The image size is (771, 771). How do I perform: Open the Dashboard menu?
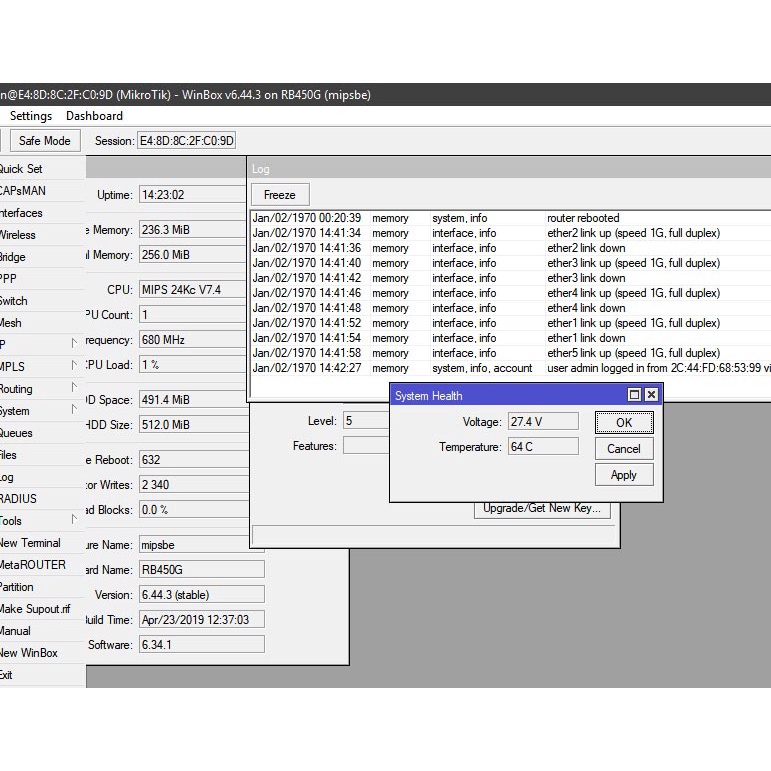94,116
